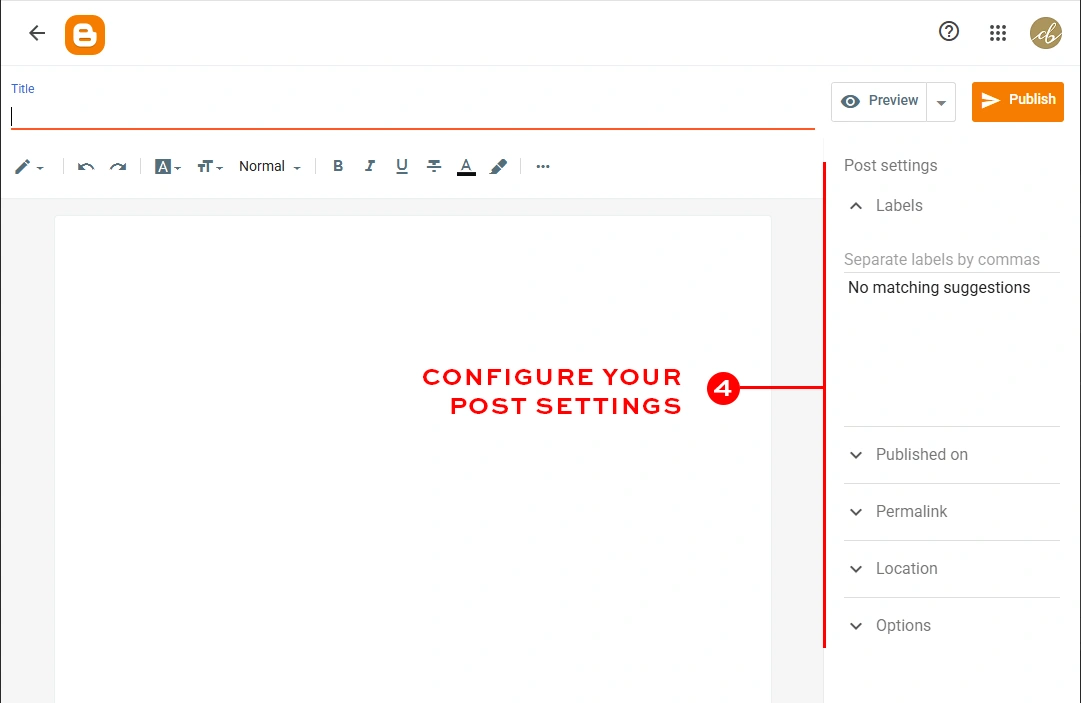The image size is (1081, 703).
Task: Click the Post settings heading
Action: 890,165
